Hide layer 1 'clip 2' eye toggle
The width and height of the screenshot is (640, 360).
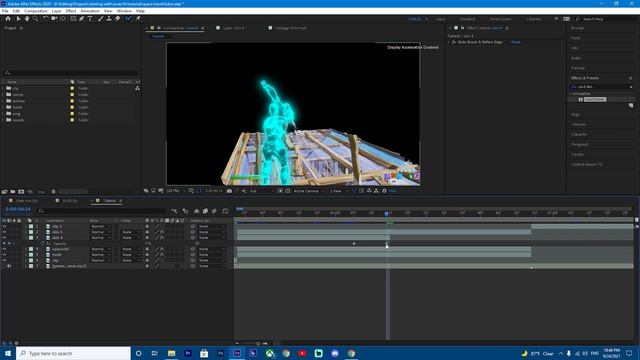4,226
